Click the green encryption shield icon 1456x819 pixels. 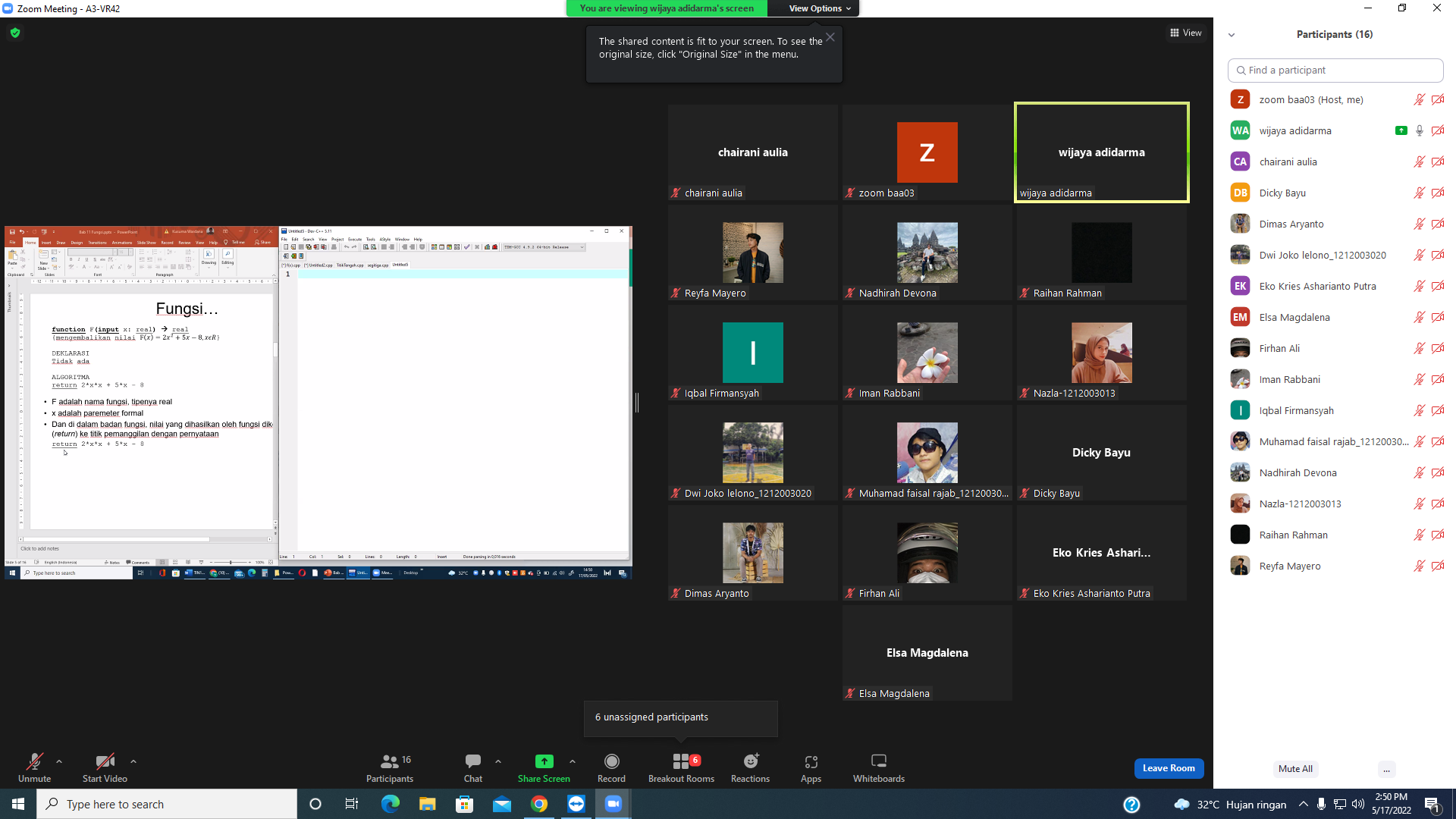15,33
